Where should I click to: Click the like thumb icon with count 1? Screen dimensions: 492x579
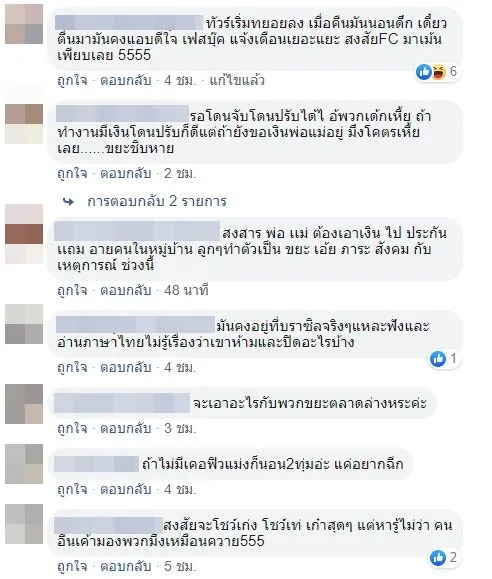point(438,359)
